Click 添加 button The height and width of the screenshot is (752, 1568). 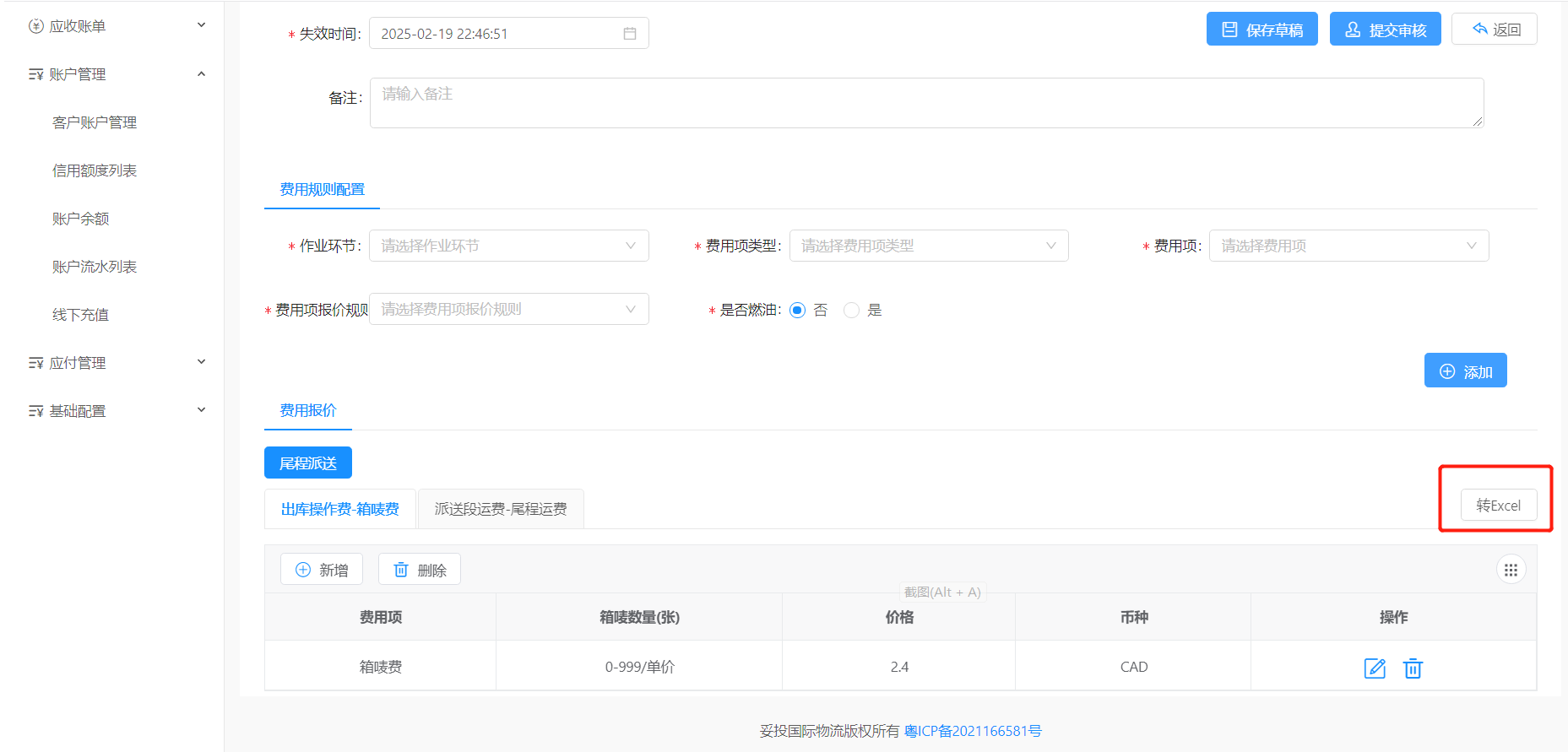point(1466,371)
